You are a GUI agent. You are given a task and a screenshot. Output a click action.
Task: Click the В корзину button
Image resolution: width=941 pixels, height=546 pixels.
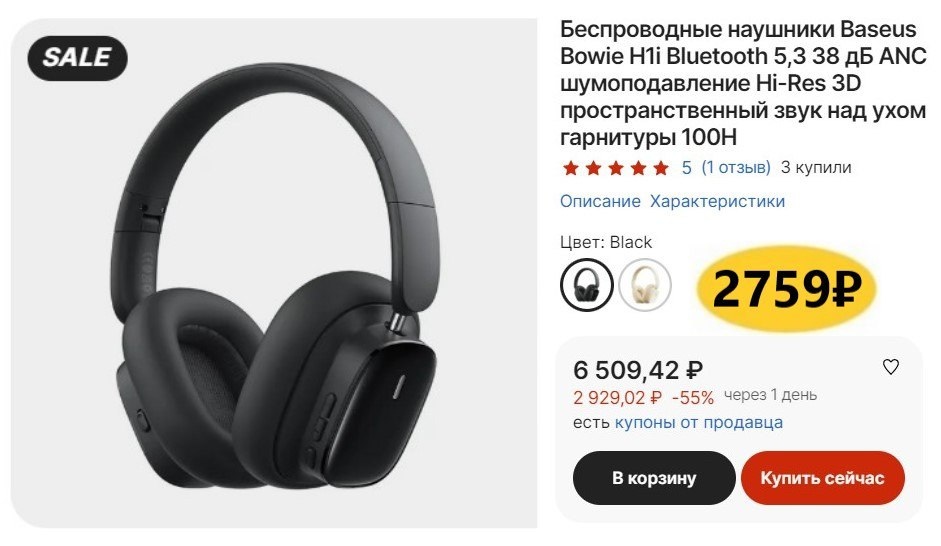coord(654,478)
